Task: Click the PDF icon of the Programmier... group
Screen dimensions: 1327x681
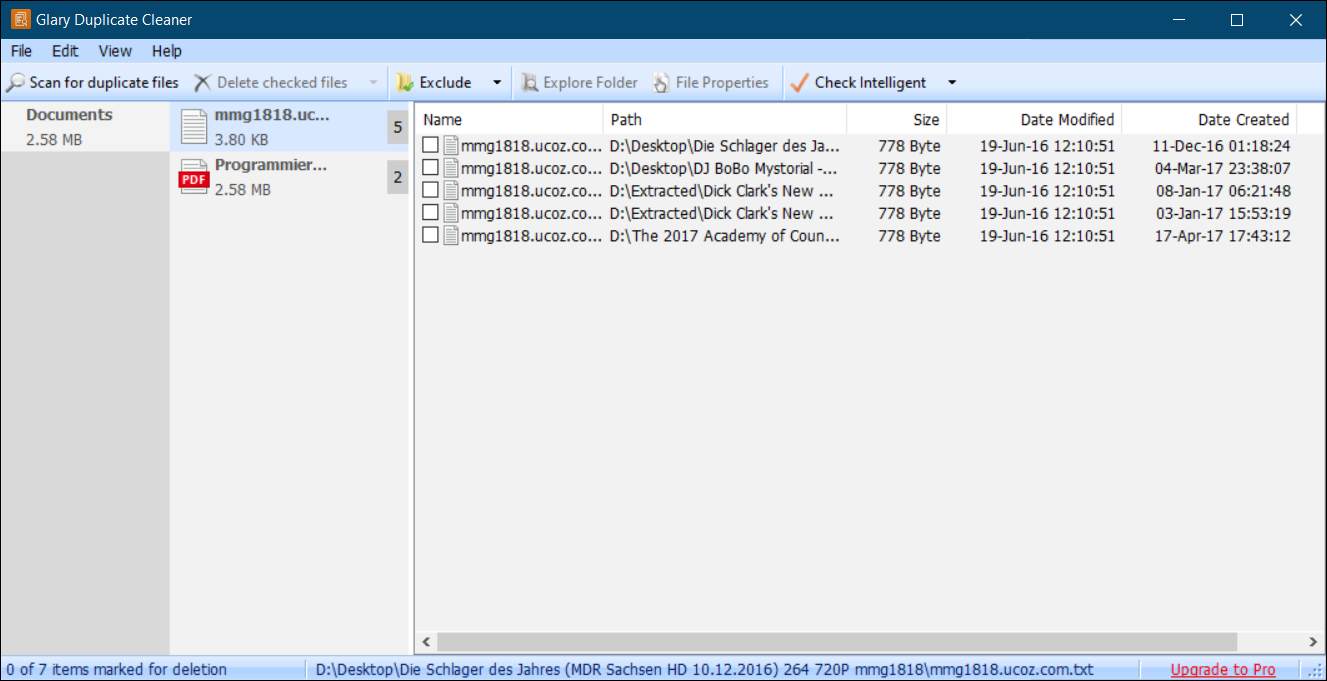Action: [x=193, y=177]
